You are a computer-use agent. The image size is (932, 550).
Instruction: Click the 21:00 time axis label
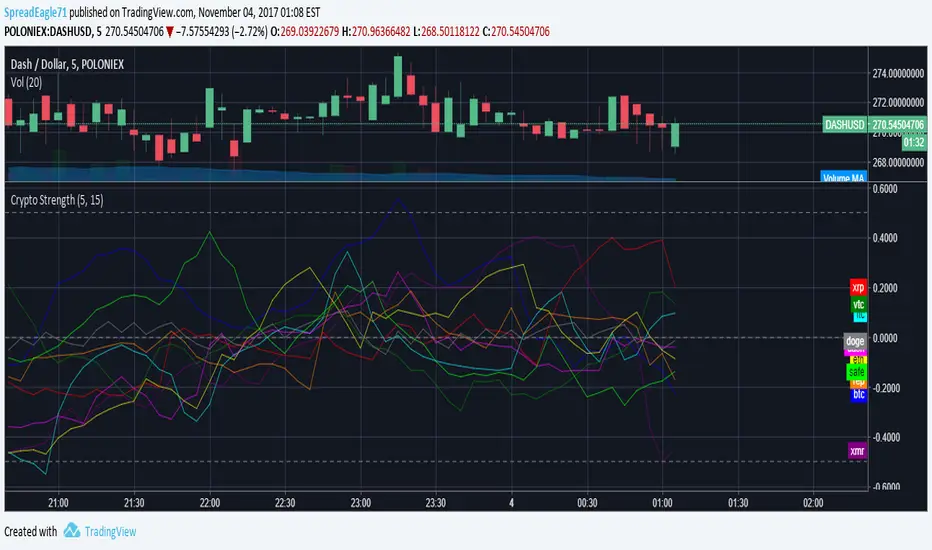click(58, 503)
